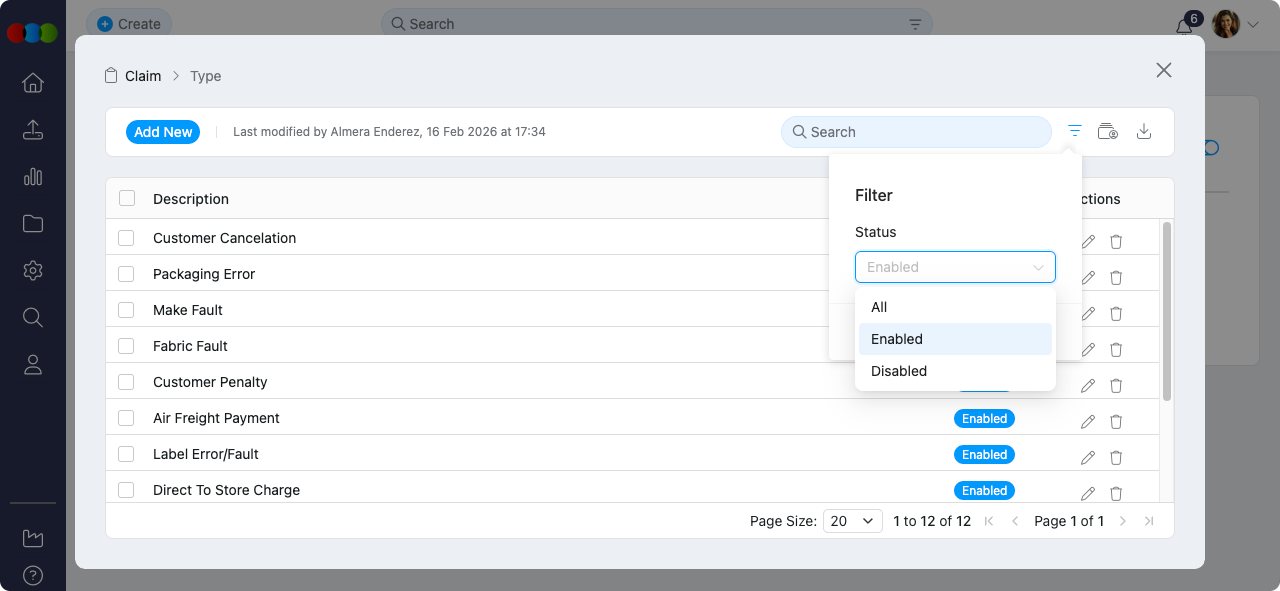The width and height of the screenshot is (1280, 591).
Task: Open the filter options icon on the toolbar
Action: coord(1074,131)
